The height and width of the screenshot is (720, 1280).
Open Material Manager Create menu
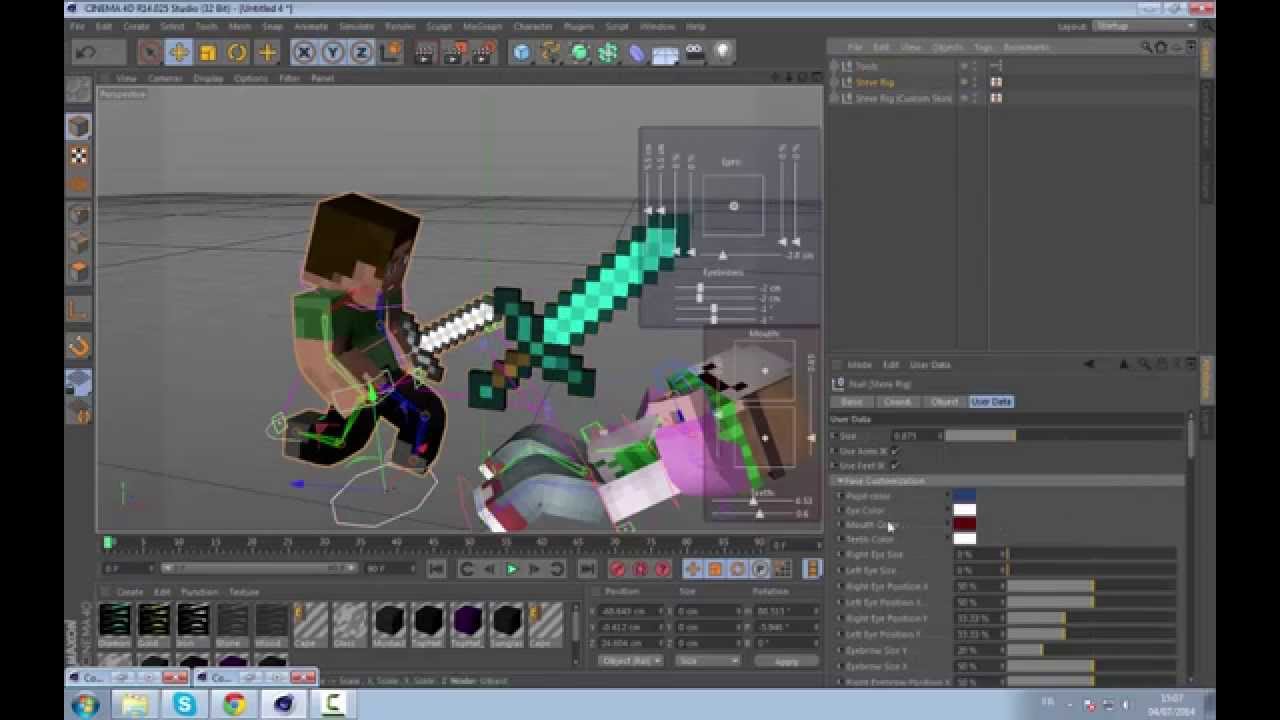click(130, 592)
